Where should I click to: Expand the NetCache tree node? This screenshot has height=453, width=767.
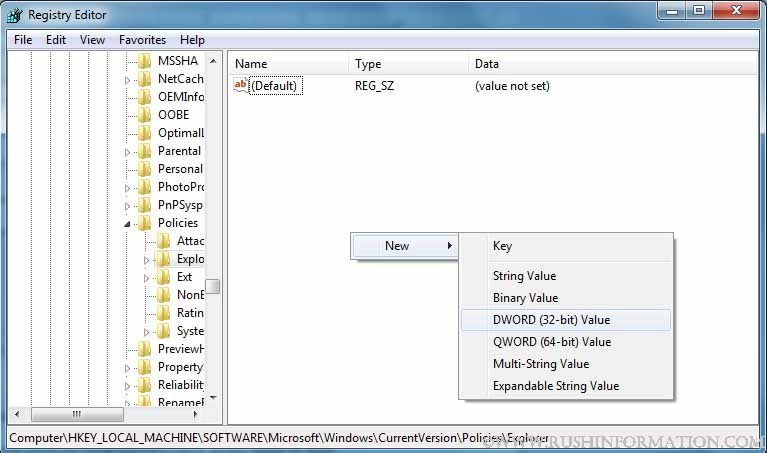coord(128,80)
